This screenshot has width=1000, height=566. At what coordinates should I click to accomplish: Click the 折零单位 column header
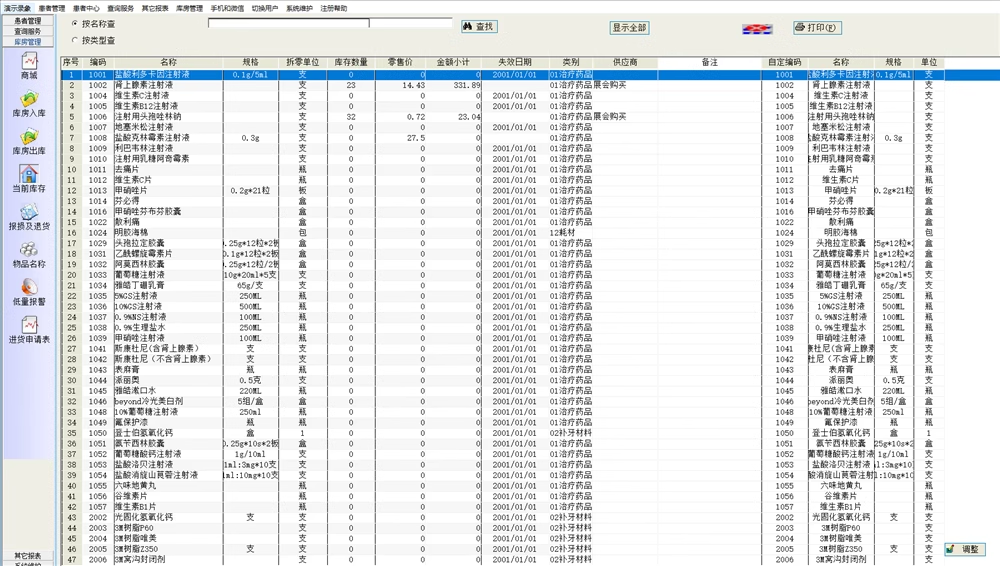click(302, 63)
